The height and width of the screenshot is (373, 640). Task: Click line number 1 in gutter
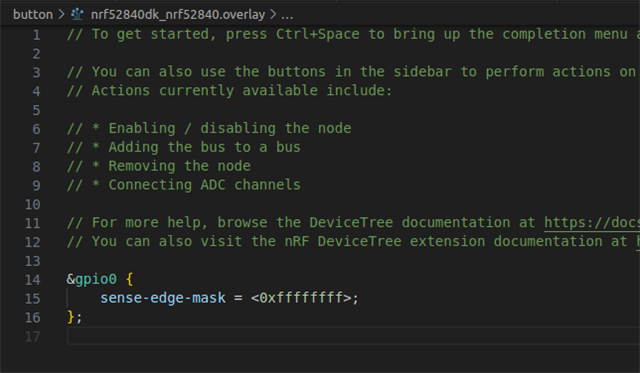[x=36, y=35]
